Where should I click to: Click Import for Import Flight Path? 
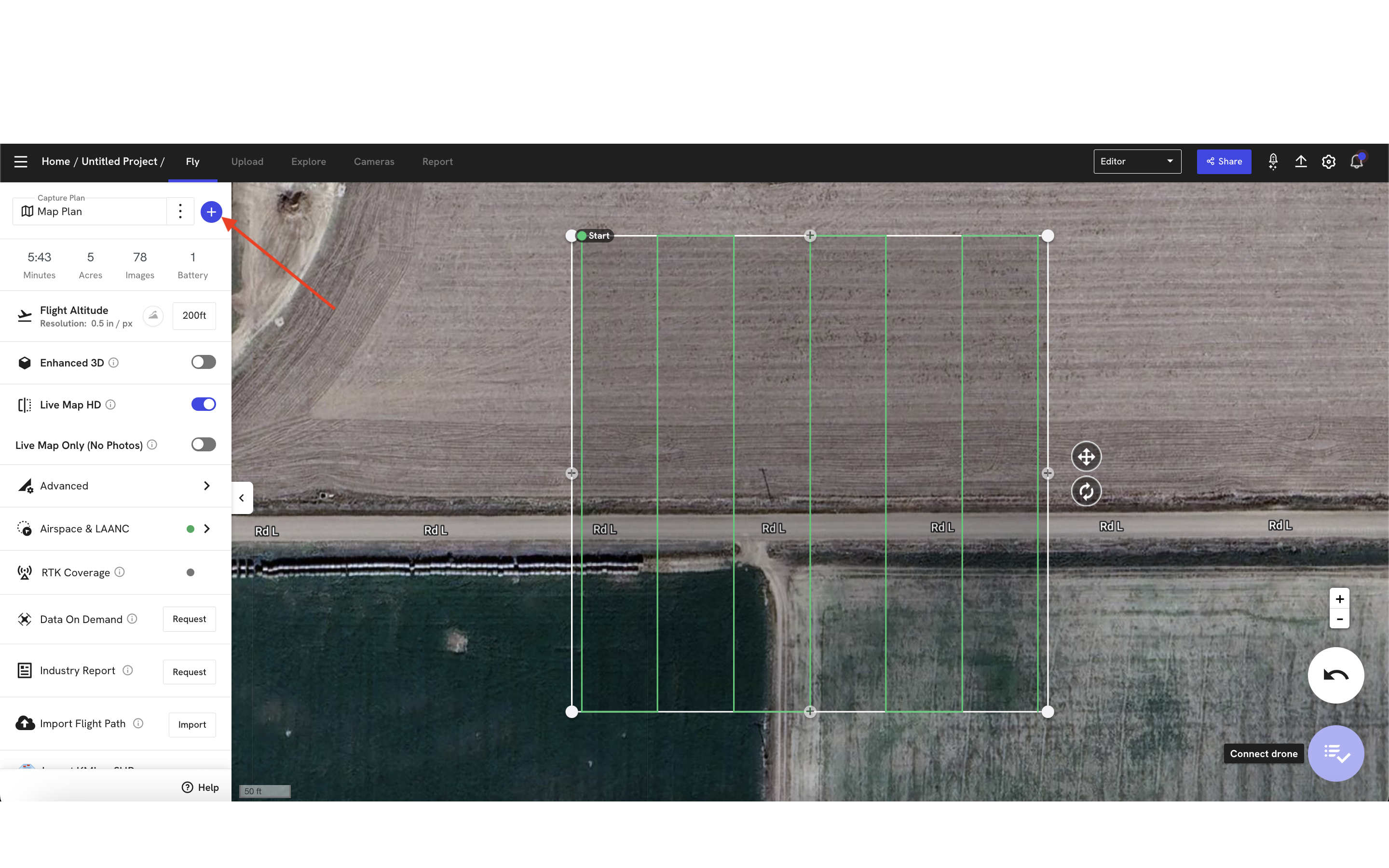pos(191,724)
